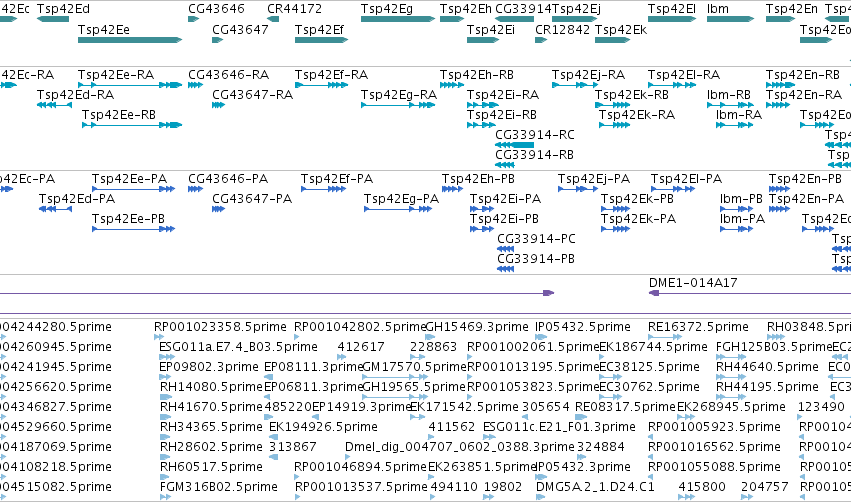
Task: Select EST DMG5A.2_1.D24.C1
Action: click(595, 487)
